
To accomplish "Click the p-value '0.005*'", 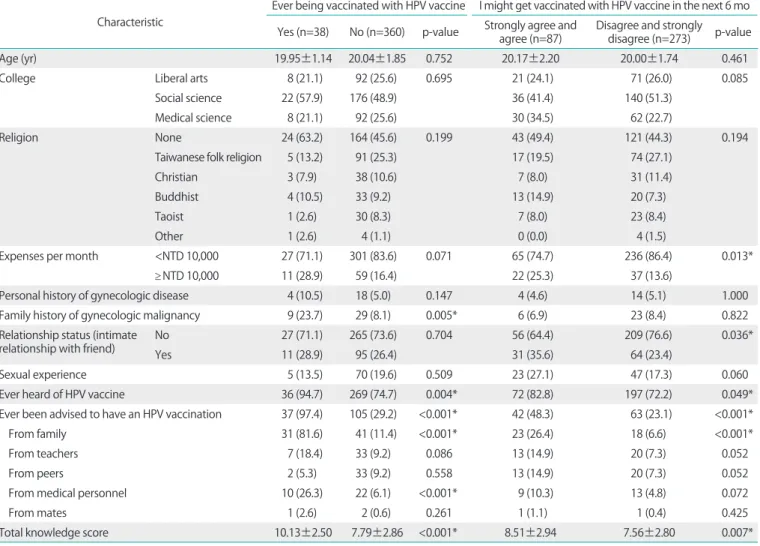I will (x=441, y=316).
